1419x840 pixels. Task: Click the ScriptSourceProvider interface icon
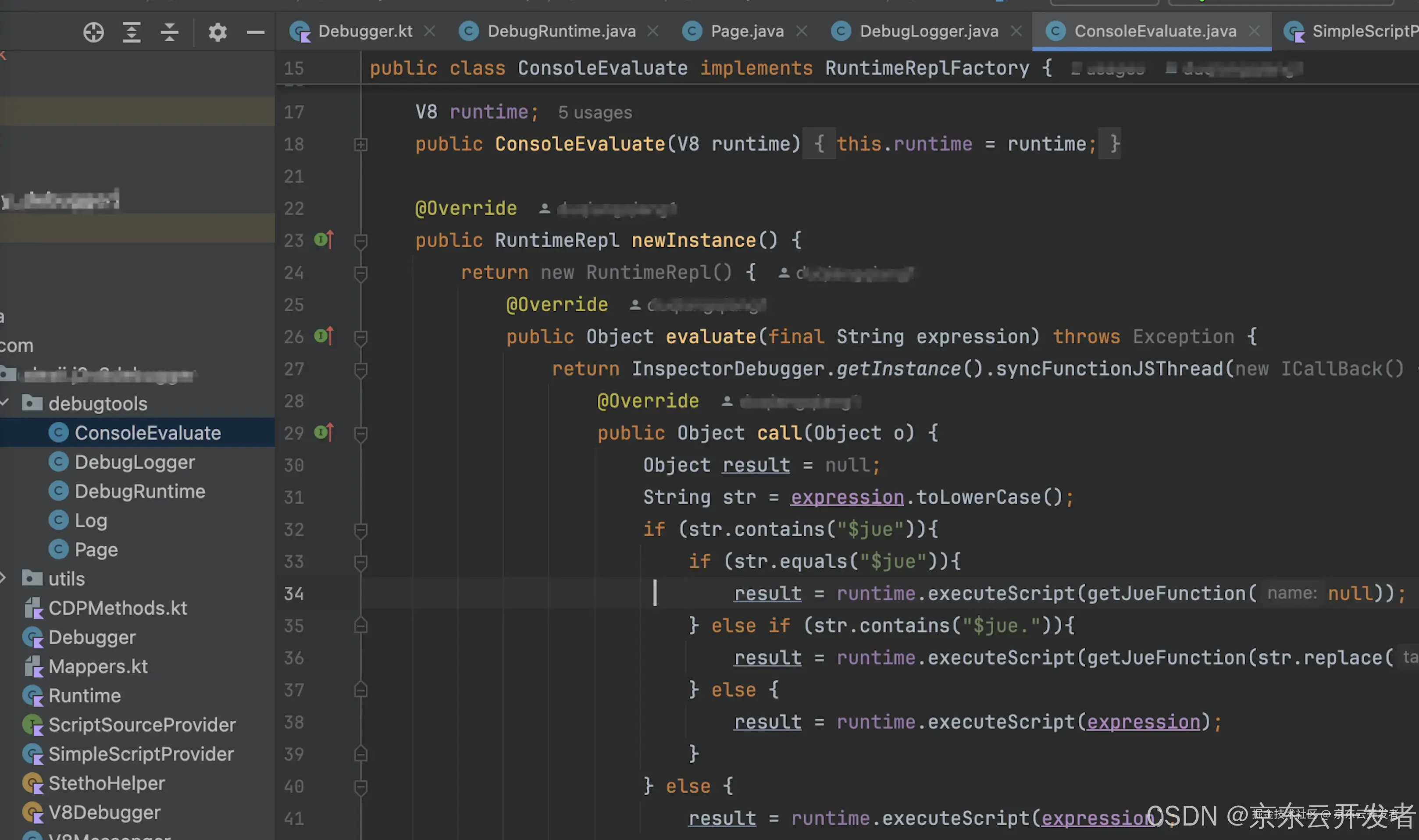(33, 725)
